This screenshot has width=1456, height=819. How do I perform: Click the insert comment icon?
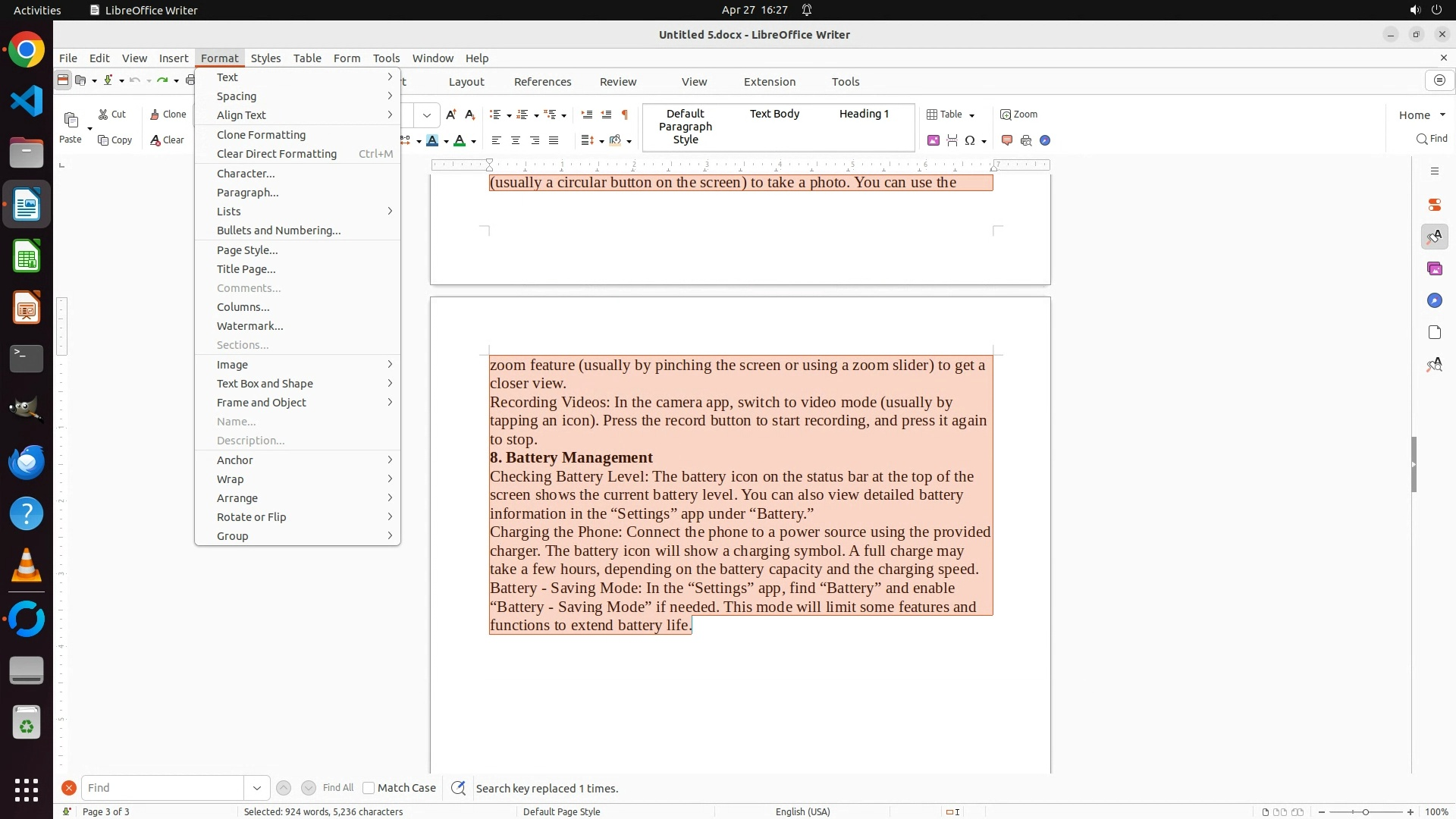pyautogui.click(x=1007, y=140)
